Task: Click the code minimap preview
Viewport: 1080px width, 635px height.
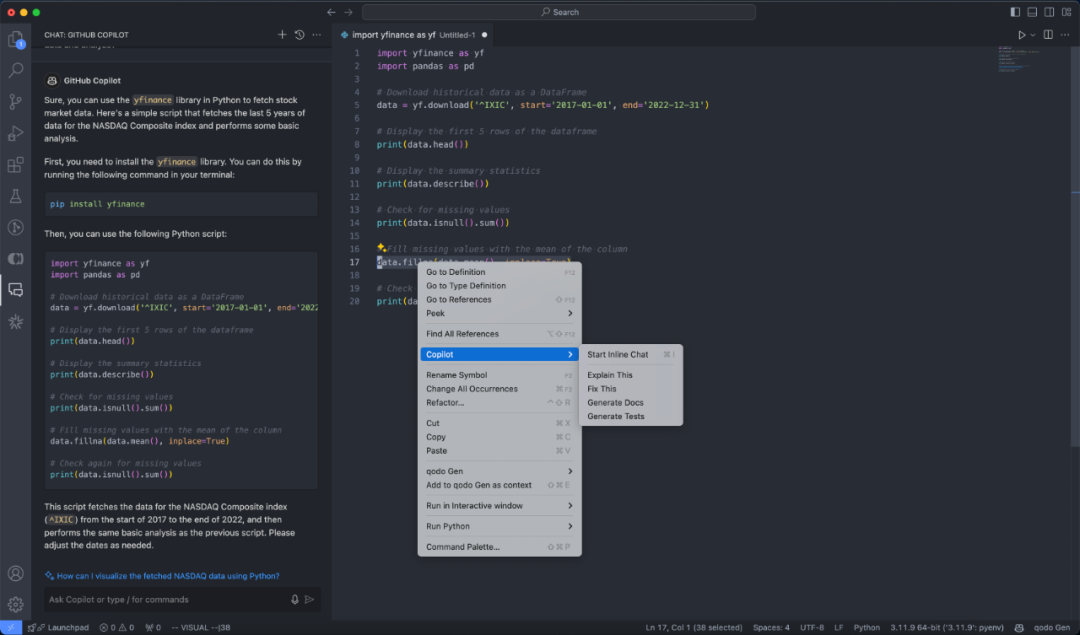Action: 1018,59
